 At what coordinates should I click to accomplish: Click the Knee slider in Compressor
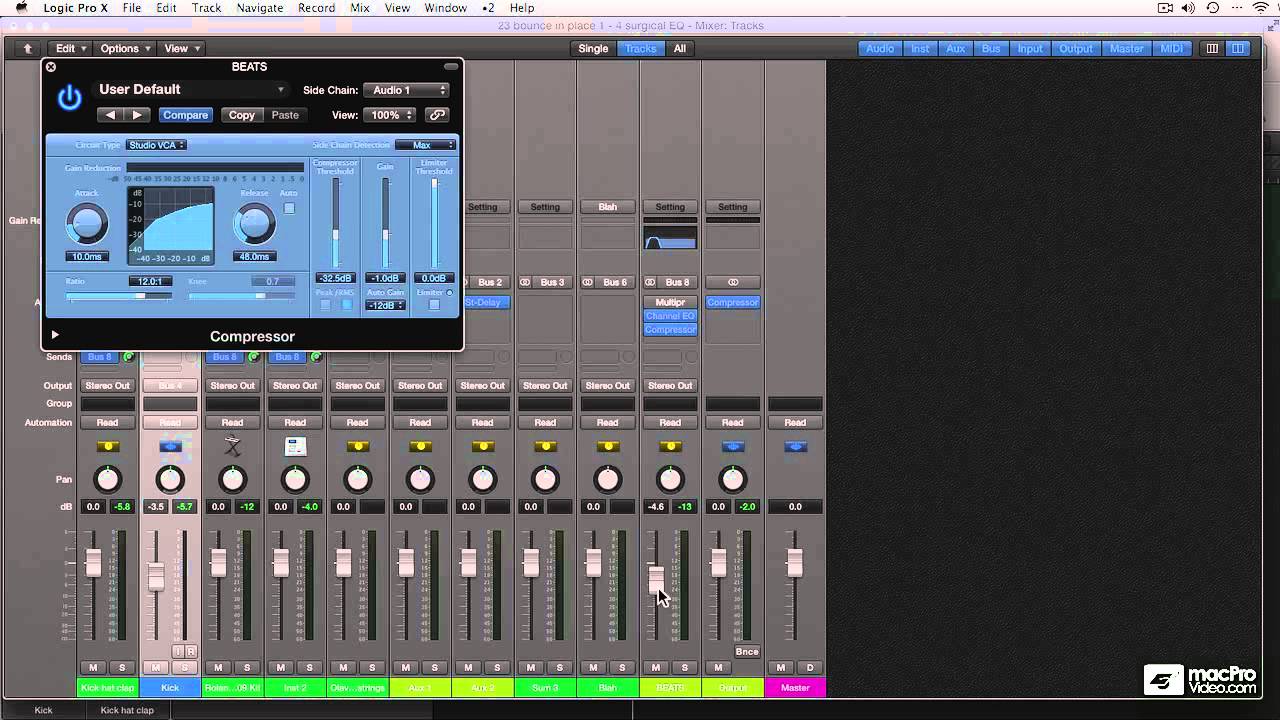(241, 296)
